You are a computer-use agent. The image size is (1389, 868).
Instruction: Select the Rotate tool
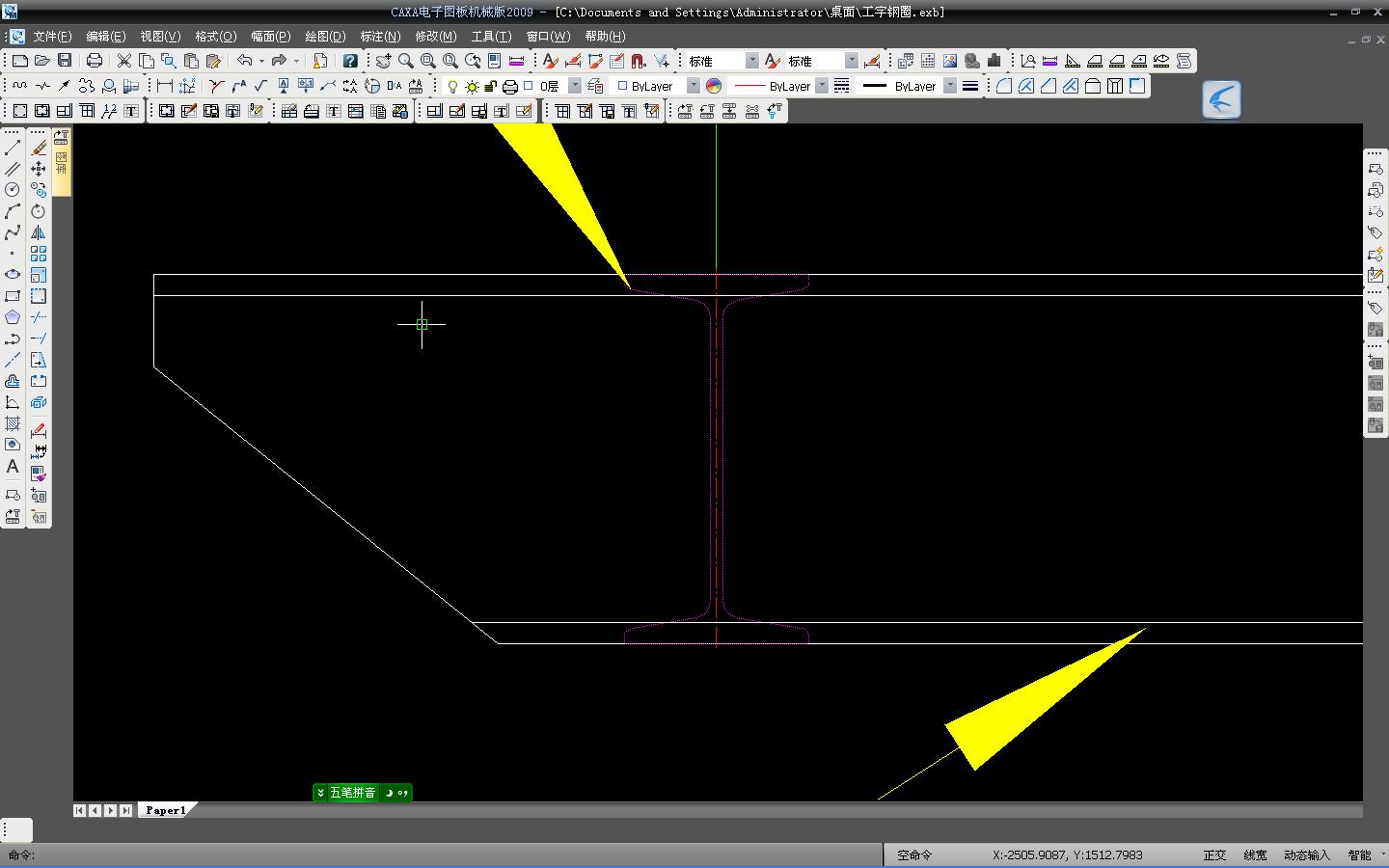tap(39, 211)
